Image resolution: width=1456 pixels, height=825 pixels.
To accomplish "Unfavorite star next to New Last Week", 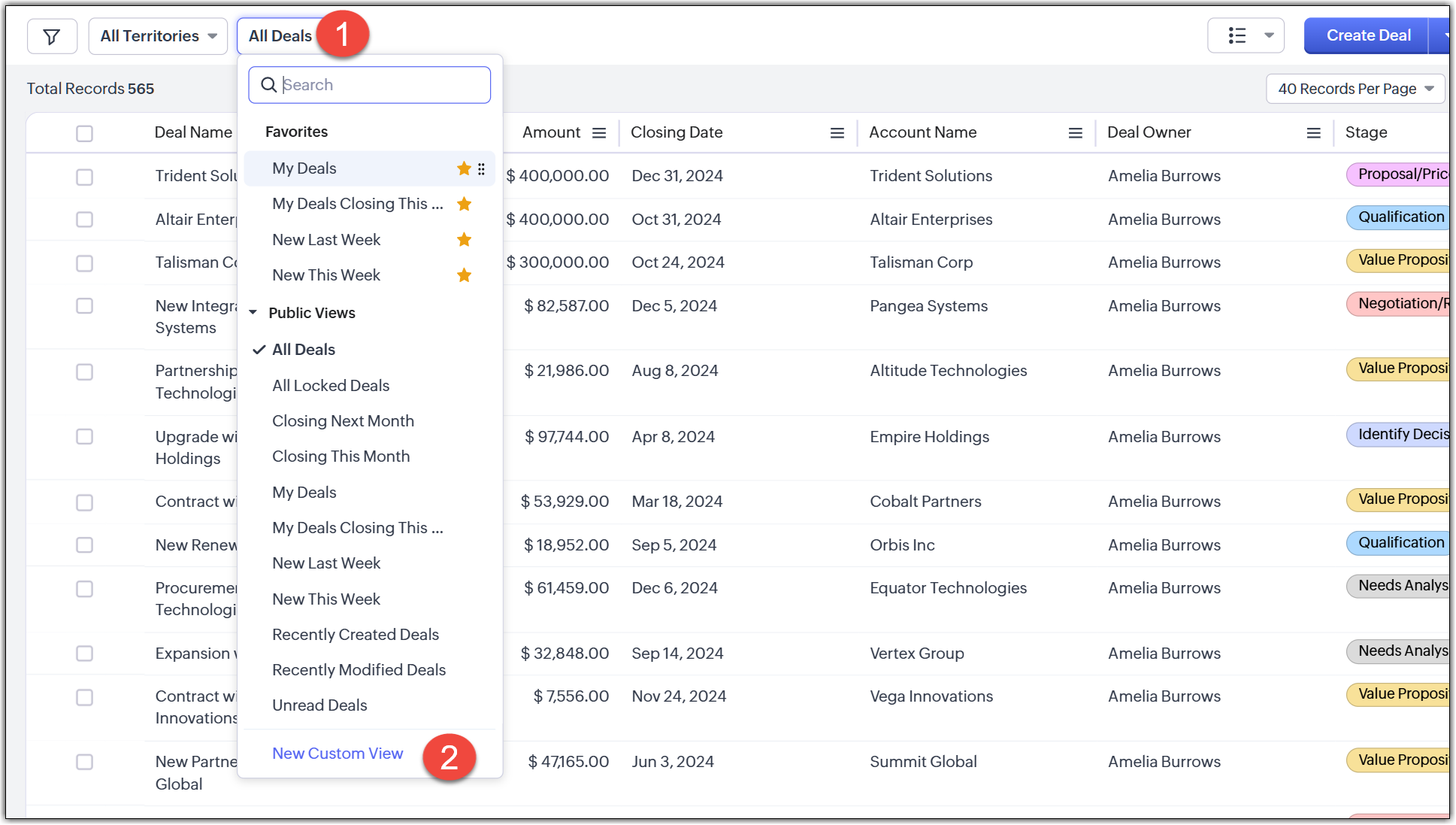I will pyautogui.click(x=464, y=240).
